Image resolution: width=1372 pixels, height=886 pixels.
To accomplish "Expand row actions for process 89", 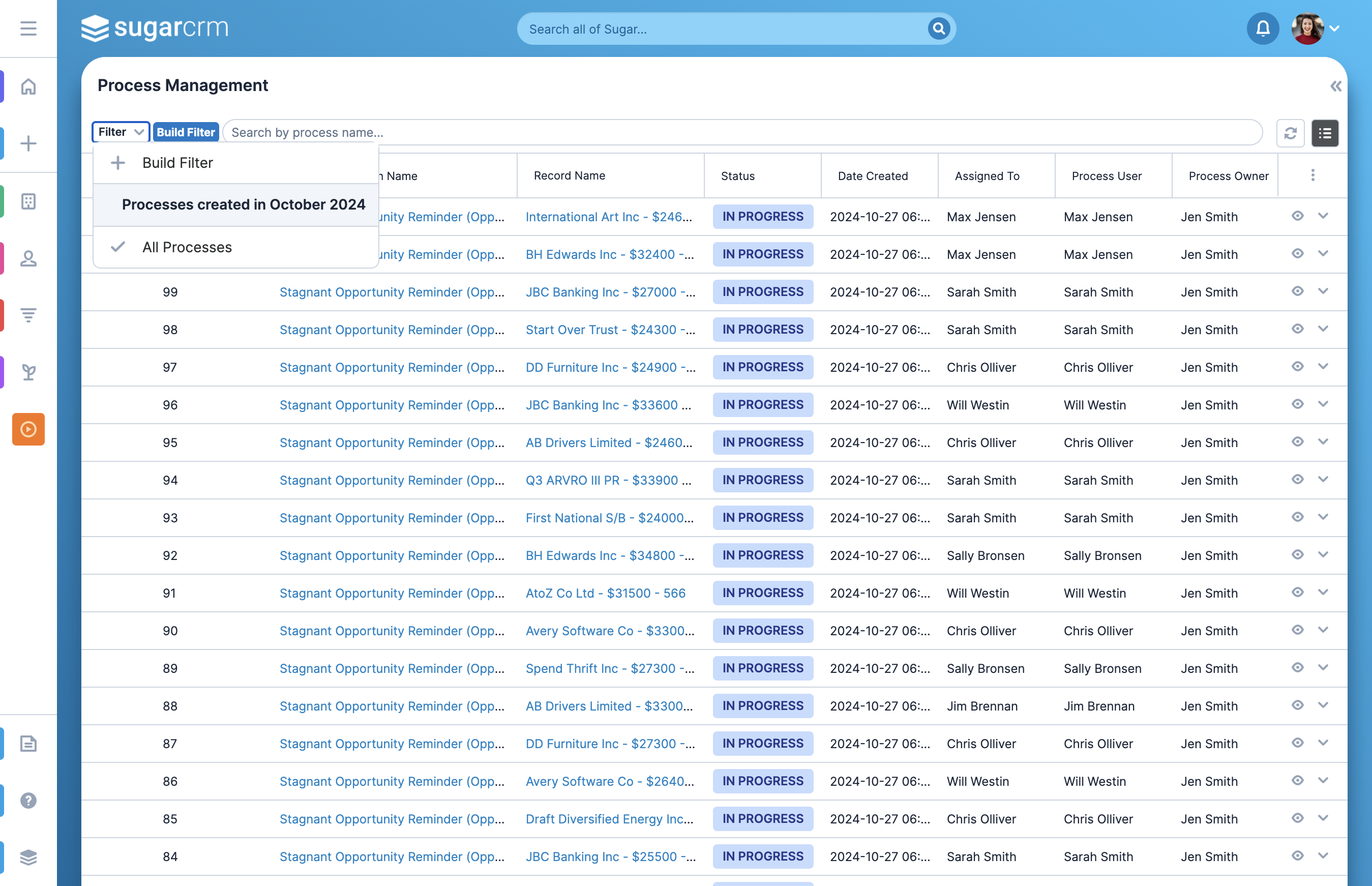I will coord(1323,667).
